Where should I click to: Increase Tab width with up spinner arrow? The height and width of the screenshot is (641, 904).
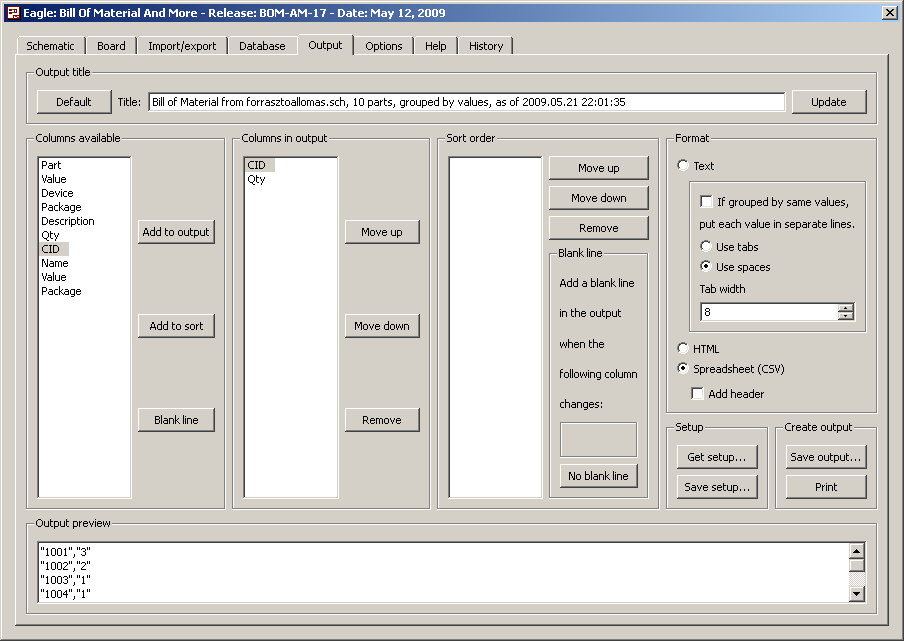click(x=846, y=308)
